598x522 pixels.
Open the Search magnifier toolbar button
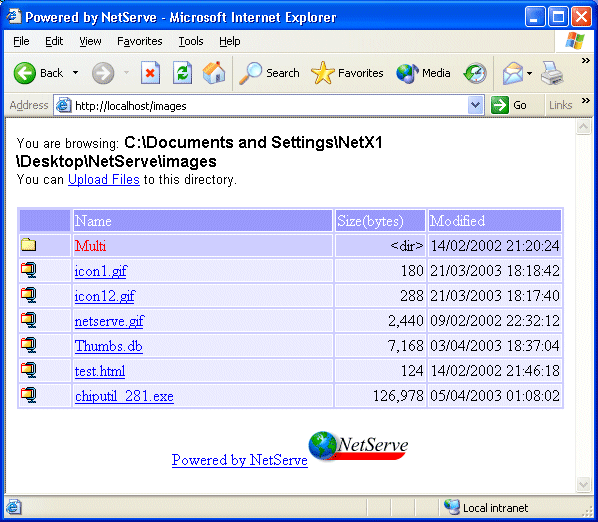click(269, 73)
